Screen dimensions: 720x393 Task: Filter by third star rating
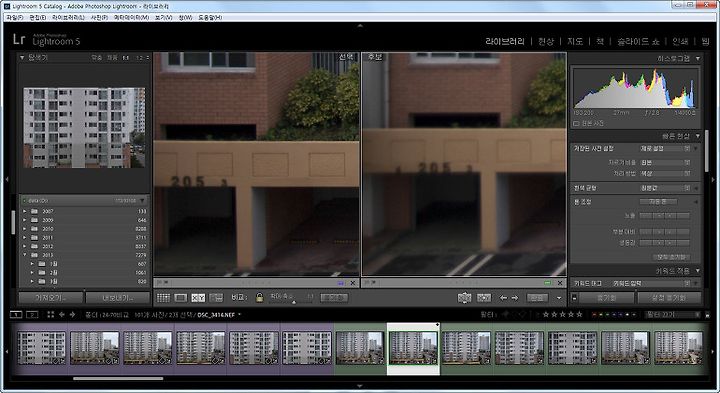tap(562, 314)
